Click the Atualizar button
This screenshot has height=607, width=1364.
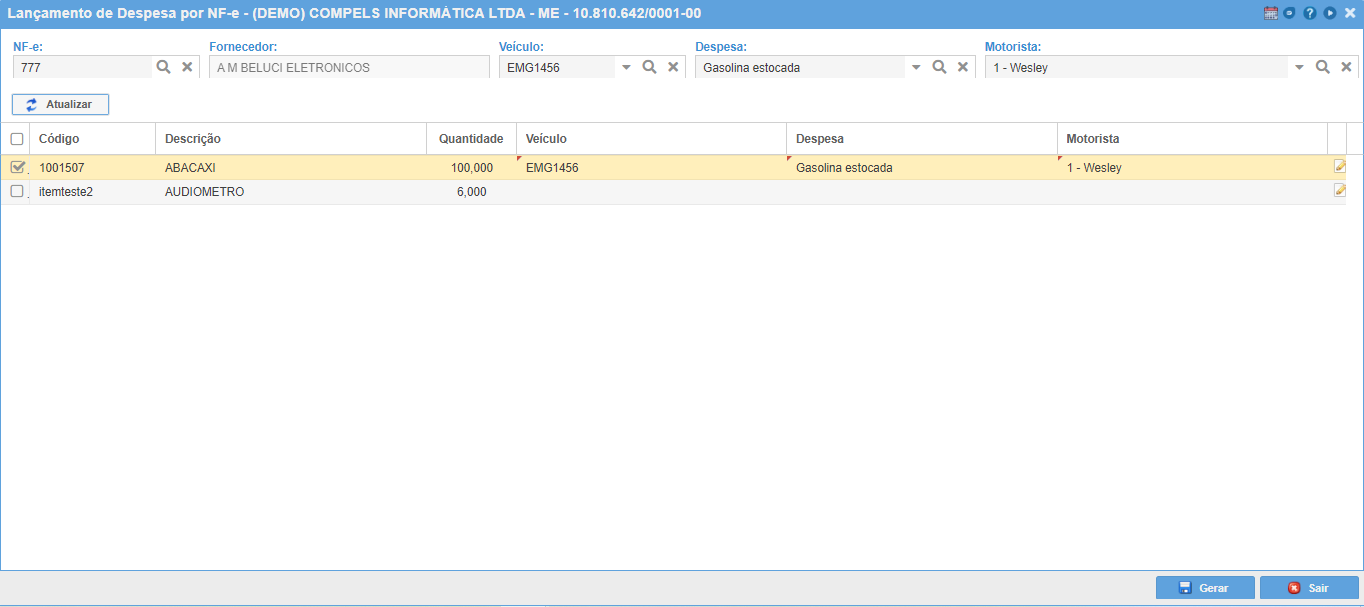tap(60, 104)
